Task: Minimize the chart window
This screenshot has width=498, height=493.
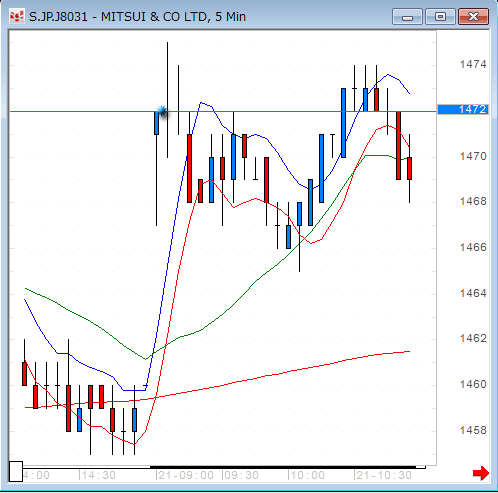Action: tap(407, 16)
